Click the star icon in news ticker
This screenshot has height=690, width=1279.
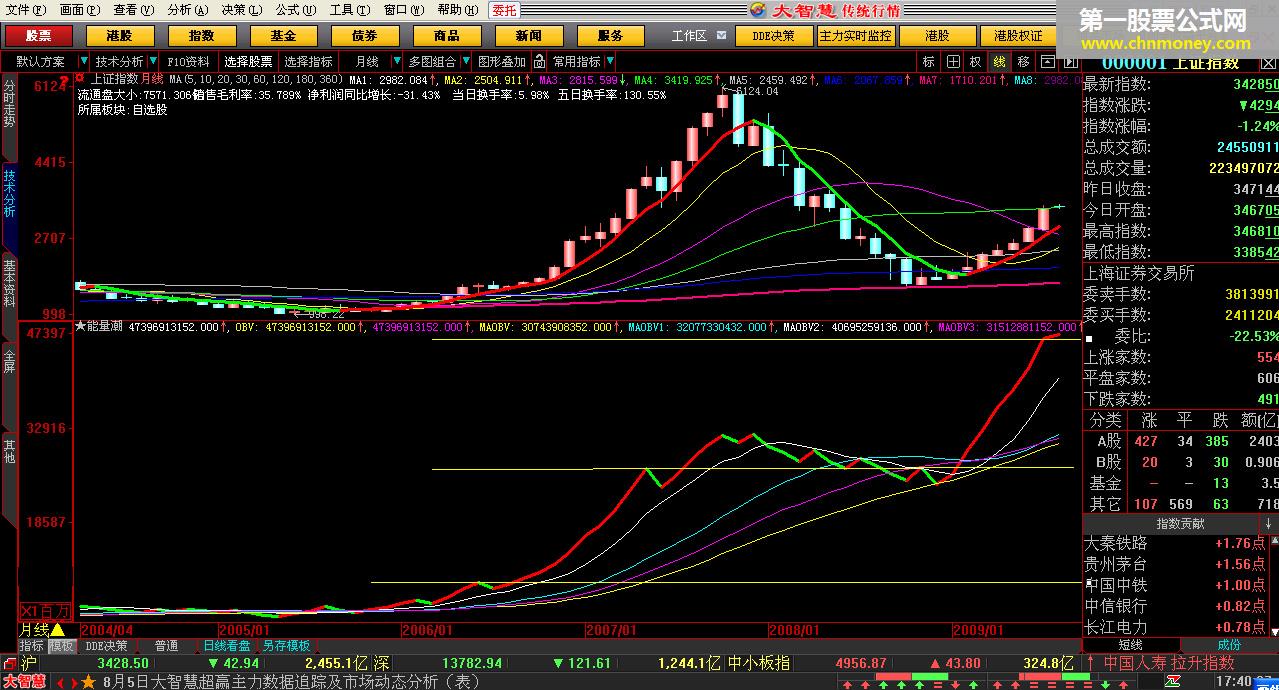[x=88, y=682]
